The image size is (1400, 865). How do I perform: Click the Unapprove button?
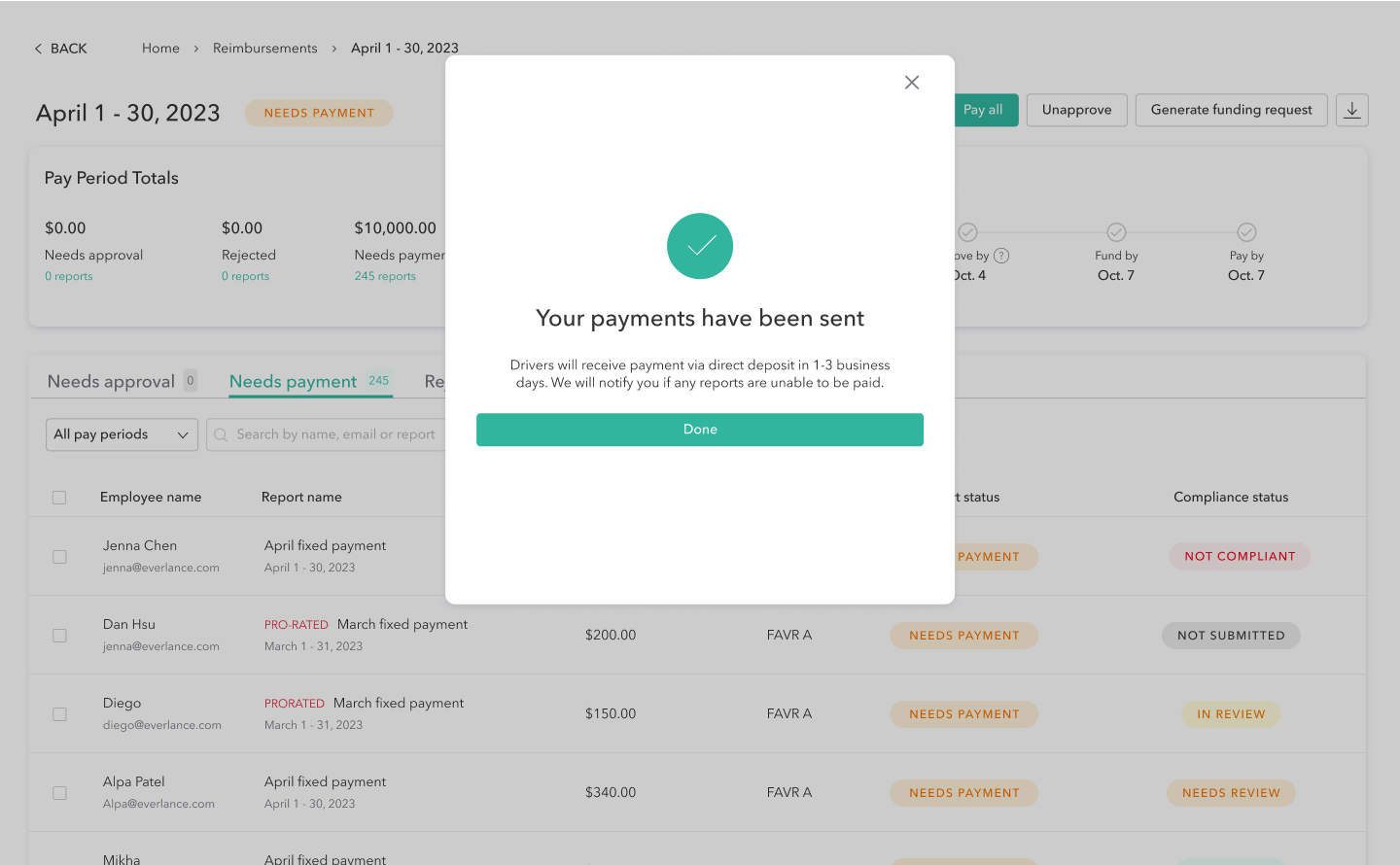1076,110
